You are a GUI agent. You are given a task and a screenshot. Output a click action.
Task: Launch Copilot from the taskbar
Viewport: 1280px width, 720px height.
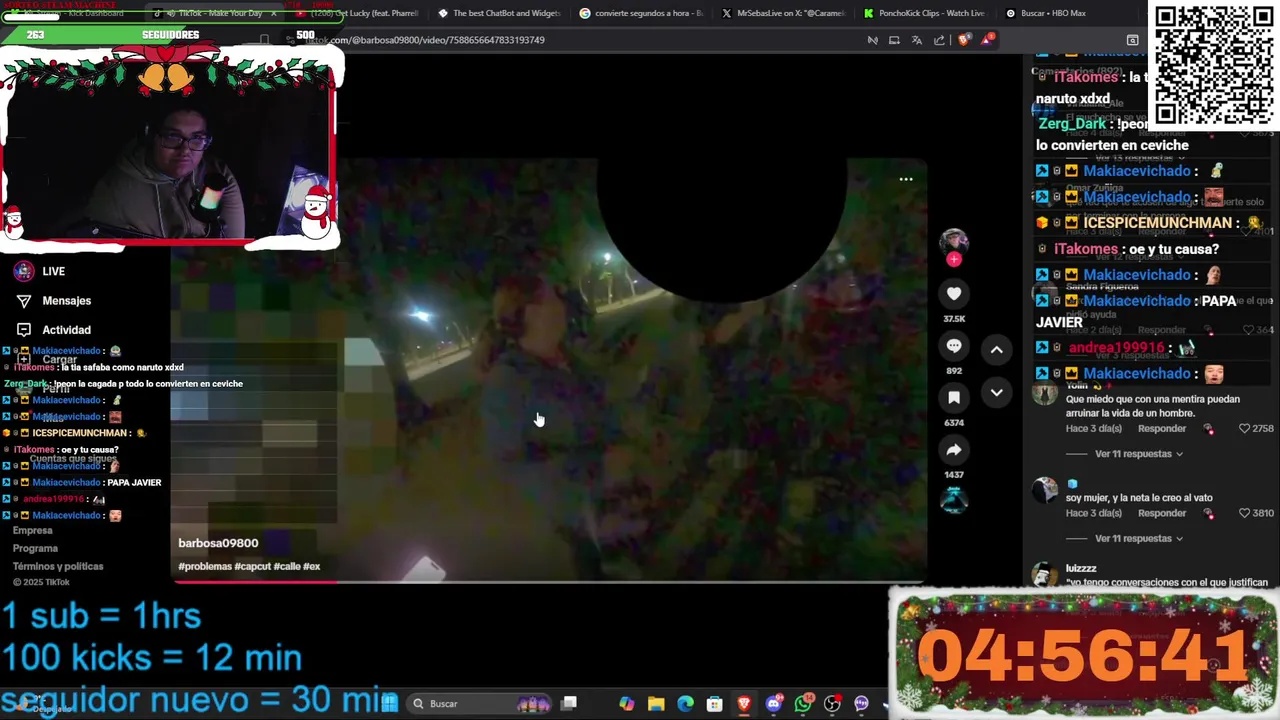pos(626,703)
